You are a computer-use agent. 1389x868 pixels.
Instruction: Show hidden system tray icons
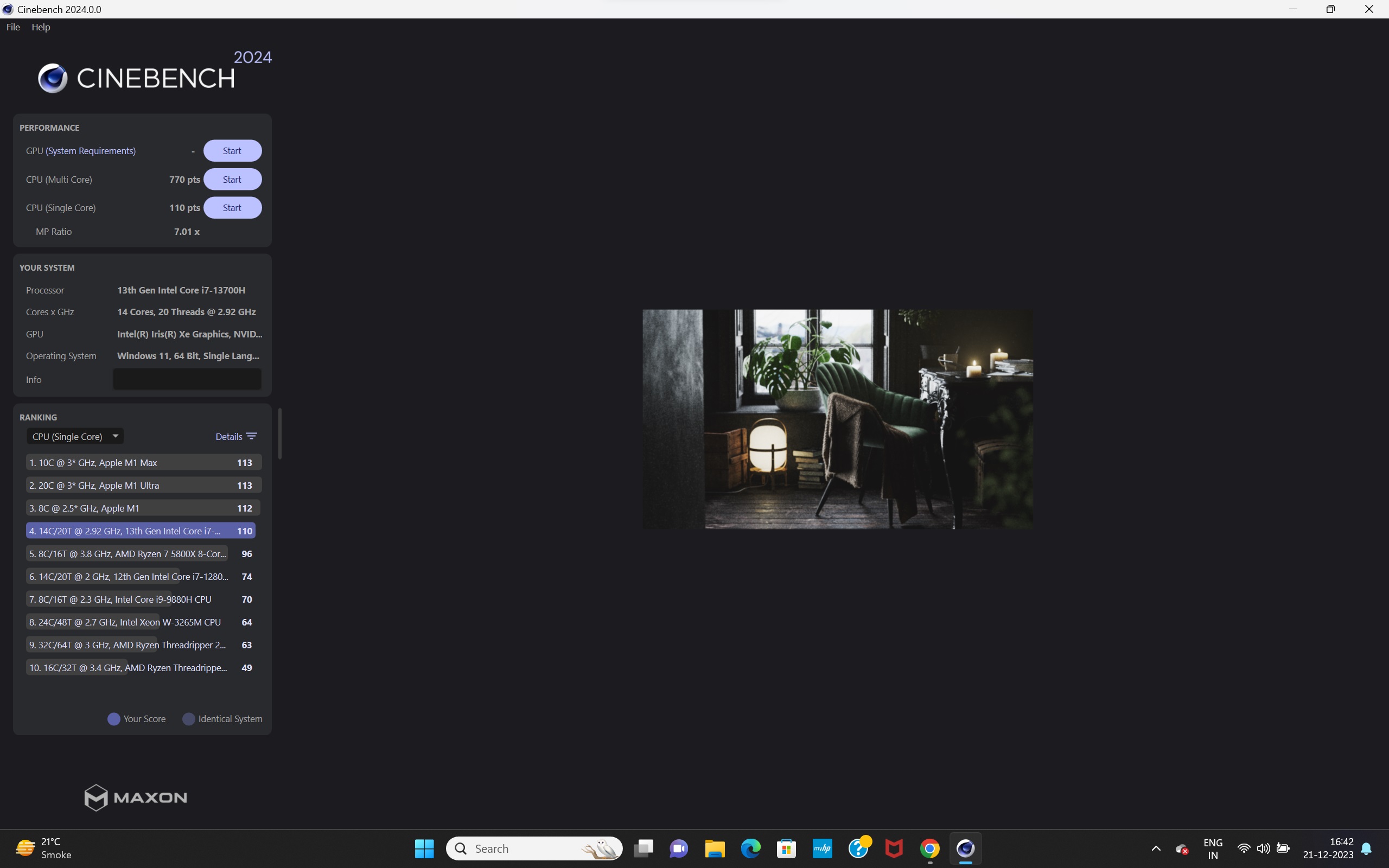coord(1156,848)
